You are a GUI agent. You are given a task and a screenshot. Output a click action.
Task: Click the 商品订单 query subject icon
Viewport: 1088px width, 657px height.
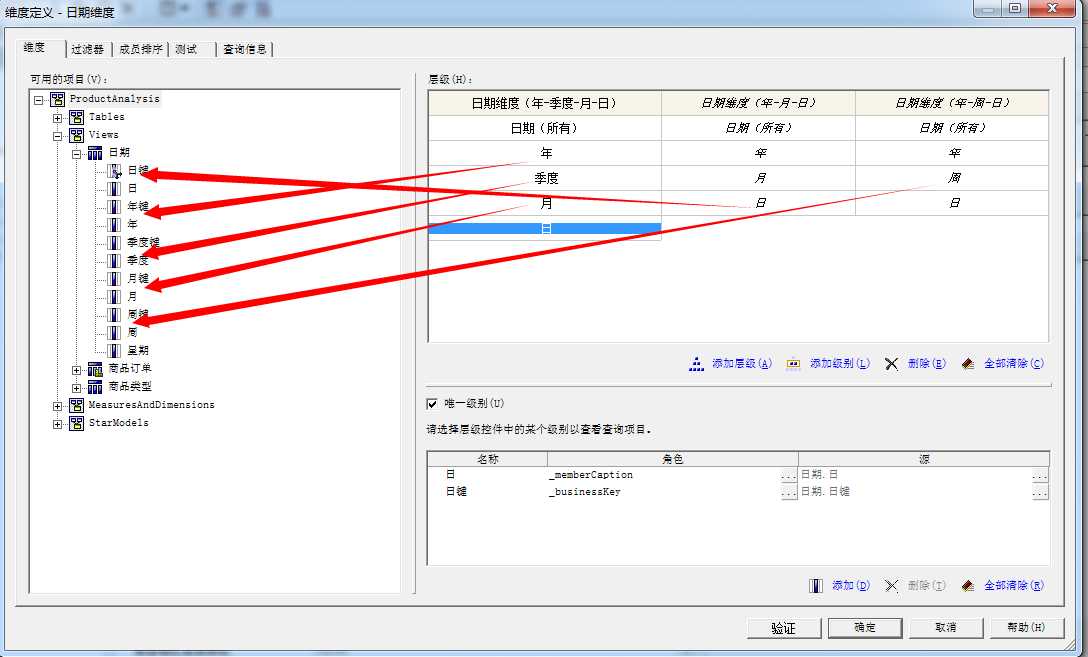[x=95, y=369]
